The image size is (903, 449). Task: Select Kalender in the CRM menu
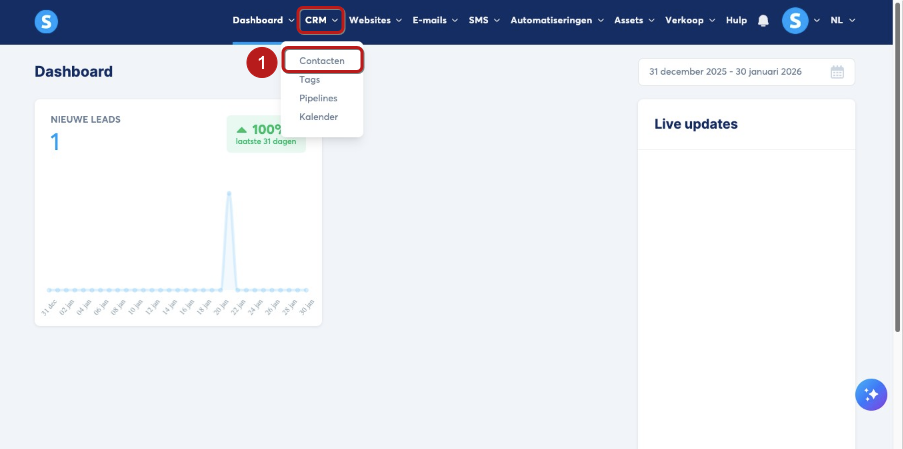coord(318,117)
